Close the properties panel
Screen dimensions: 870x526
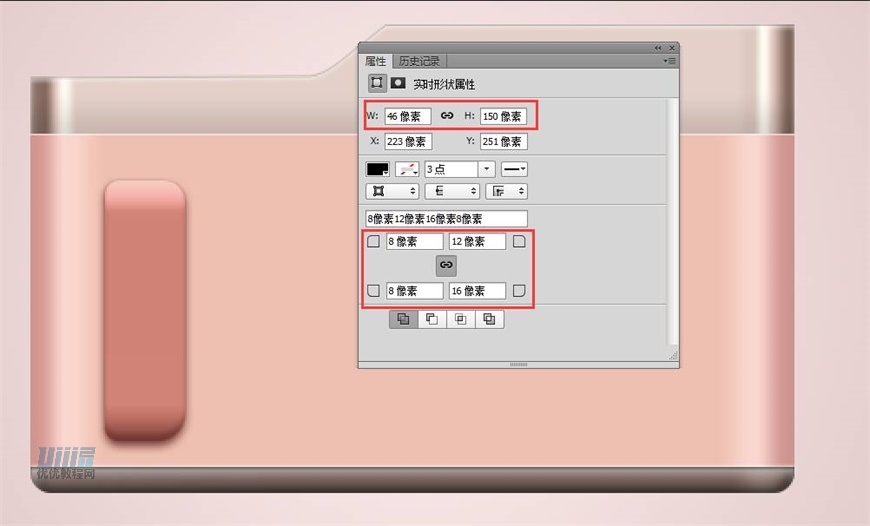(x=672, y=48)
